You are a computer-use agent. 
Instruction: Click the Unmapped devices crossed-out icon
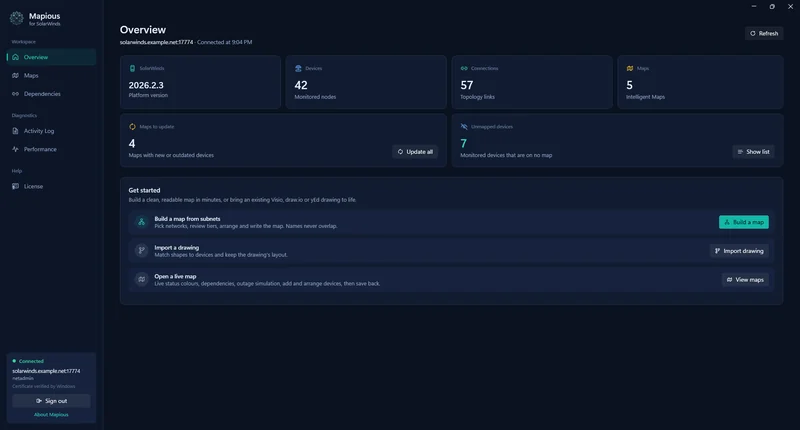pyautogui.click(x=464, y=127)
